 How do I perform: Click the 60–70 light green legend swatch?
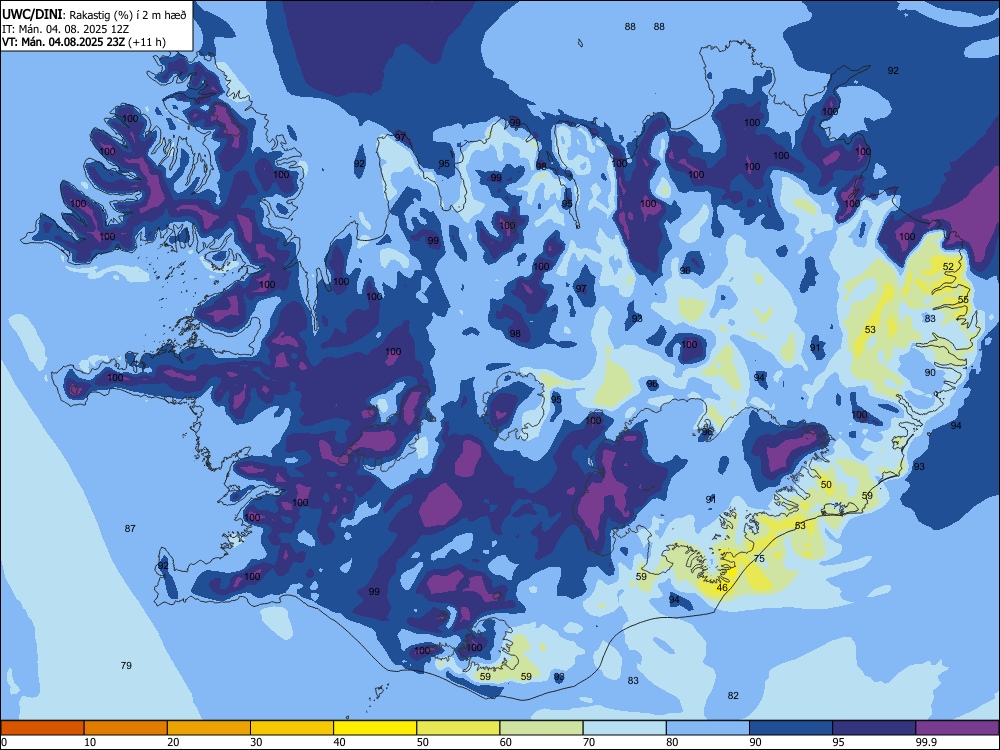tap(541, 728)
